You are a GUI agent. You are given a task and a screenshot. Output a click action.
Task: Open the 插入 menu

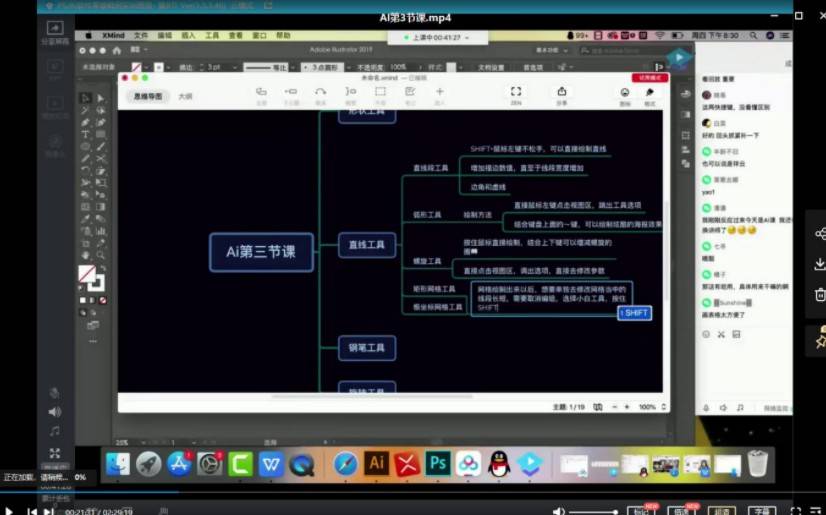coord(188,35)
